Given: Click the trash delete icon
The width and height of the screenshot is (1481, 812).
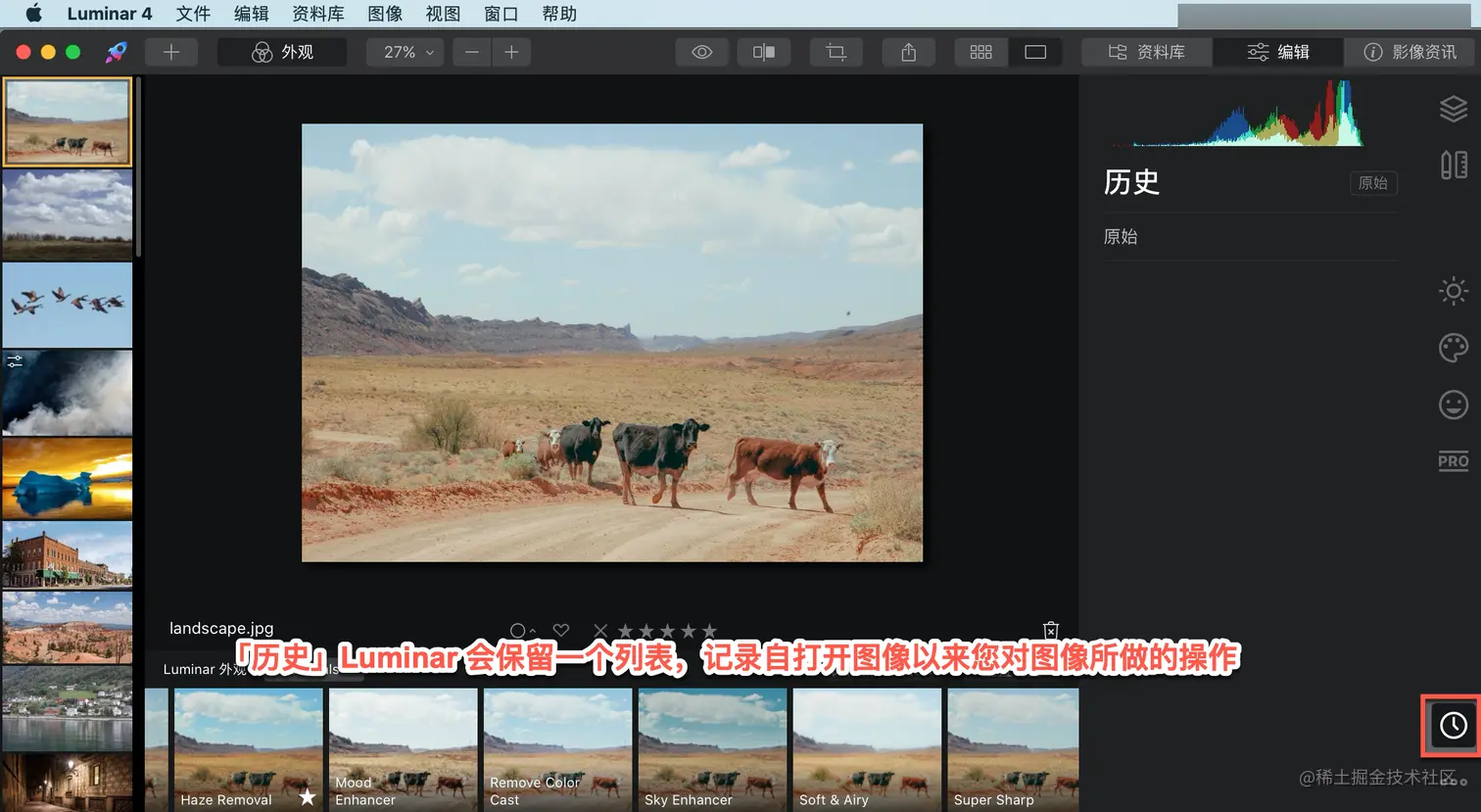Looking at the screenshot, I should (x=1051, y=629).
